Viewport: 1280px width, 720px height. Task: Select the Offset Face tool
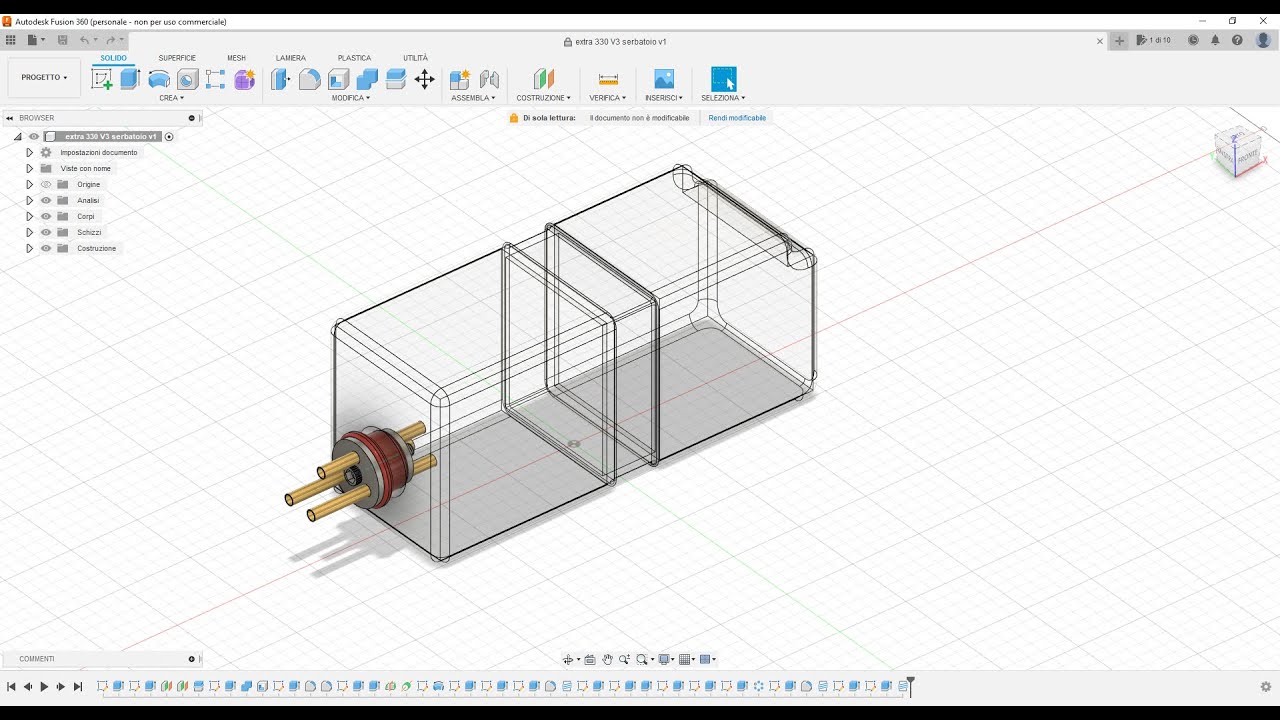(x=395, y=79)
